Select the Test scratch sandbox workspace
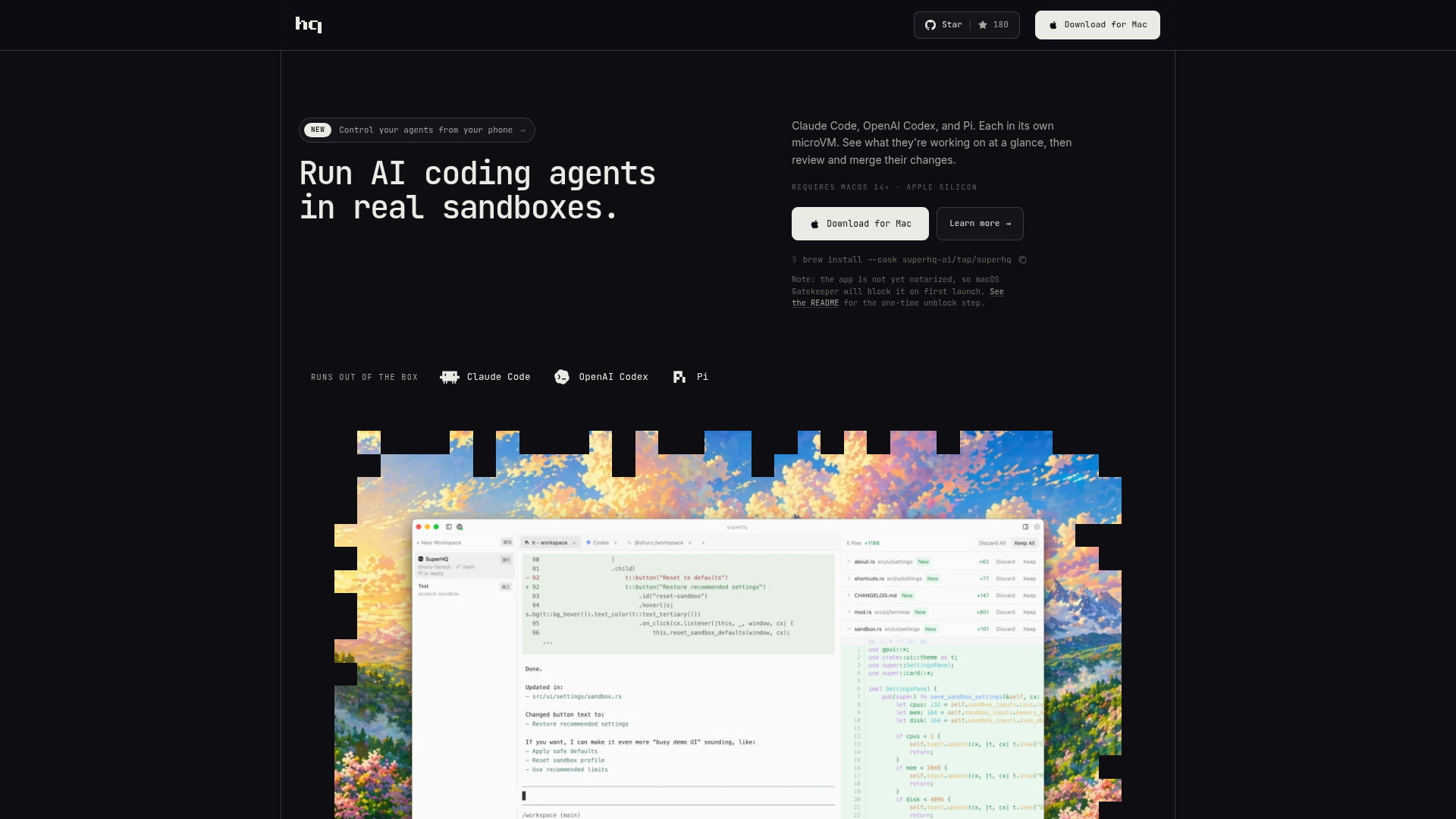Screen dimensions: 1456x819 click(464, 590)
